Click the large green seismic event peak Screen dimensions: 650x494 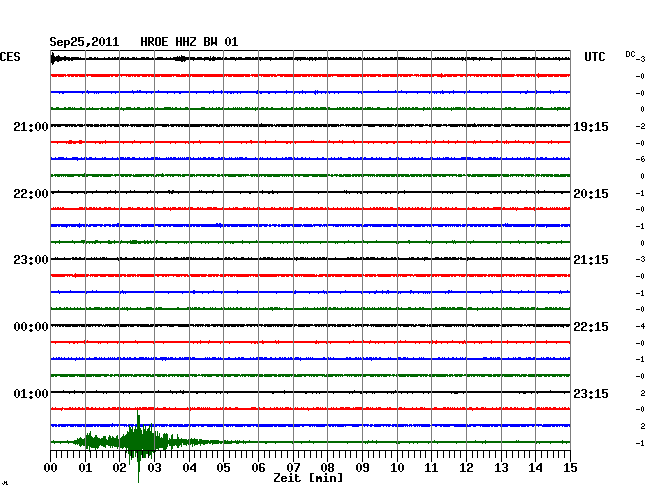(138, 442)
